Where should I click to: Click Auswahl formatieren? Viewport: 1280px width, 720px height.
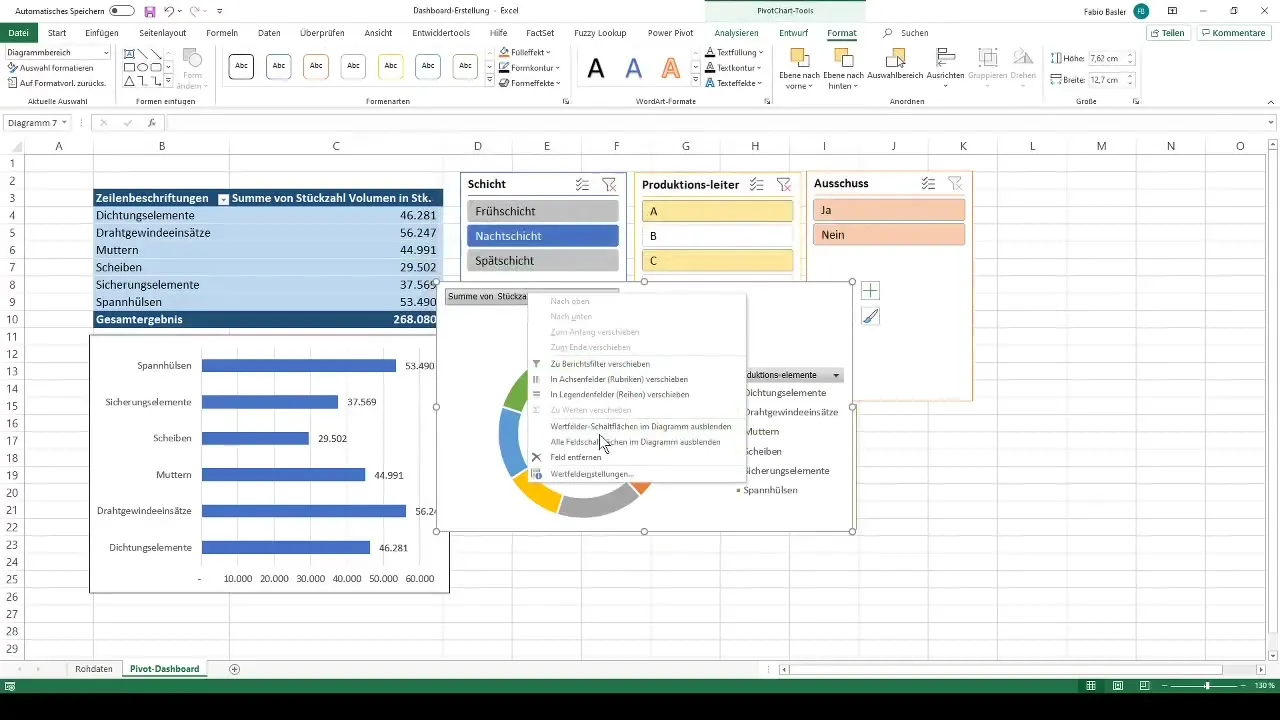click(51, 68)
